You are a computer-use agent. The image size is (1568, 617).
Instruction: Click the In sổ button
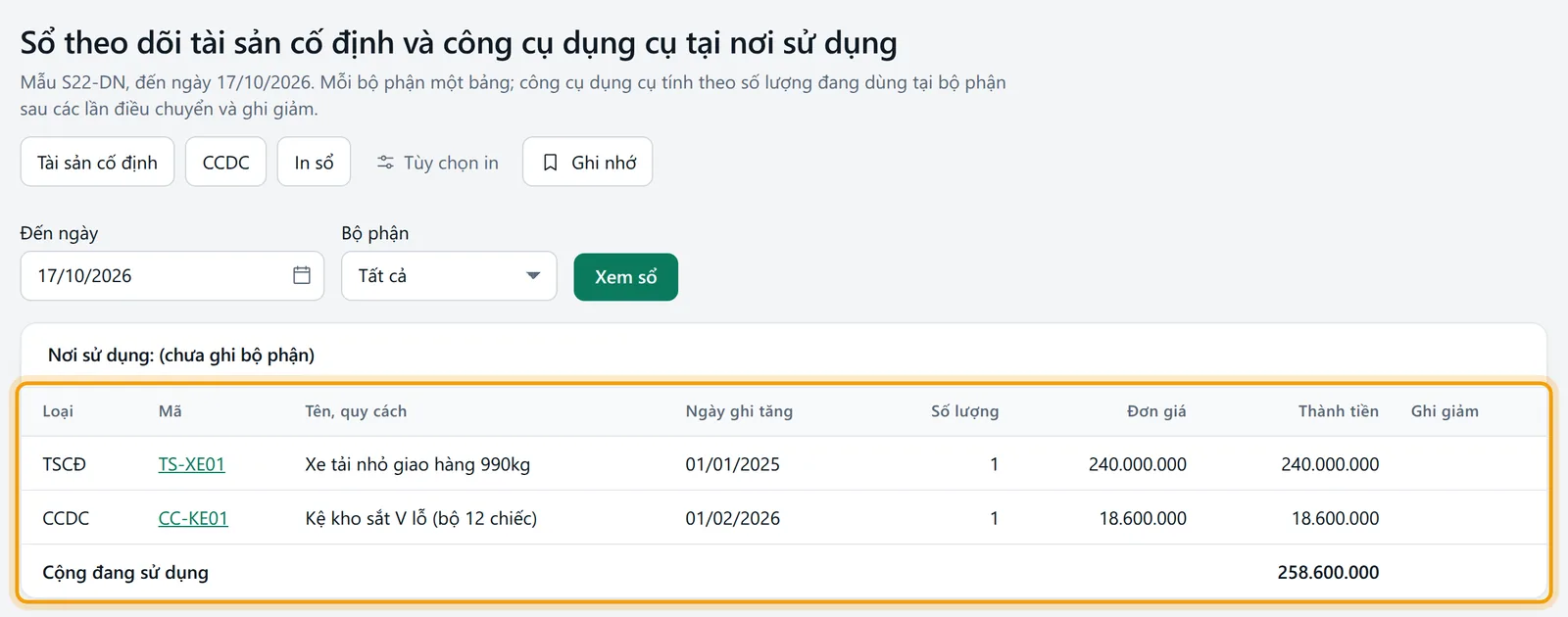[x=314, y=162]
